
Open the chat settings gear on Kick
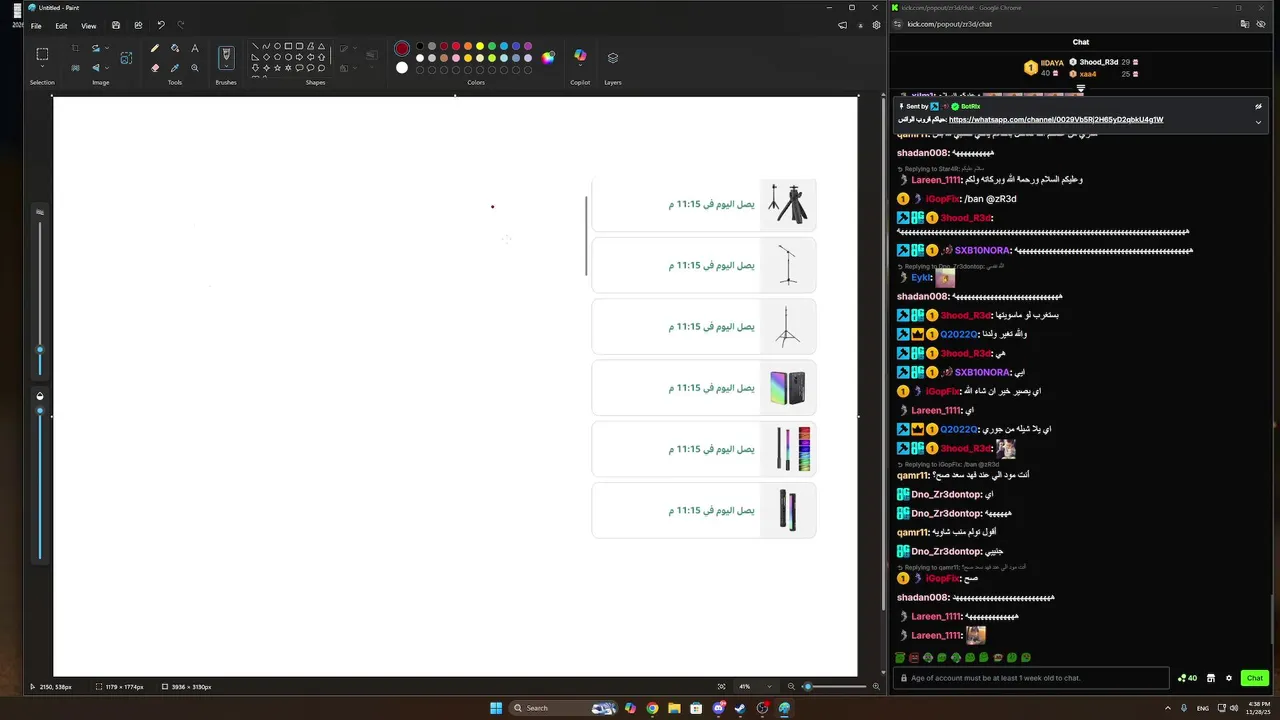[1229, 678]
